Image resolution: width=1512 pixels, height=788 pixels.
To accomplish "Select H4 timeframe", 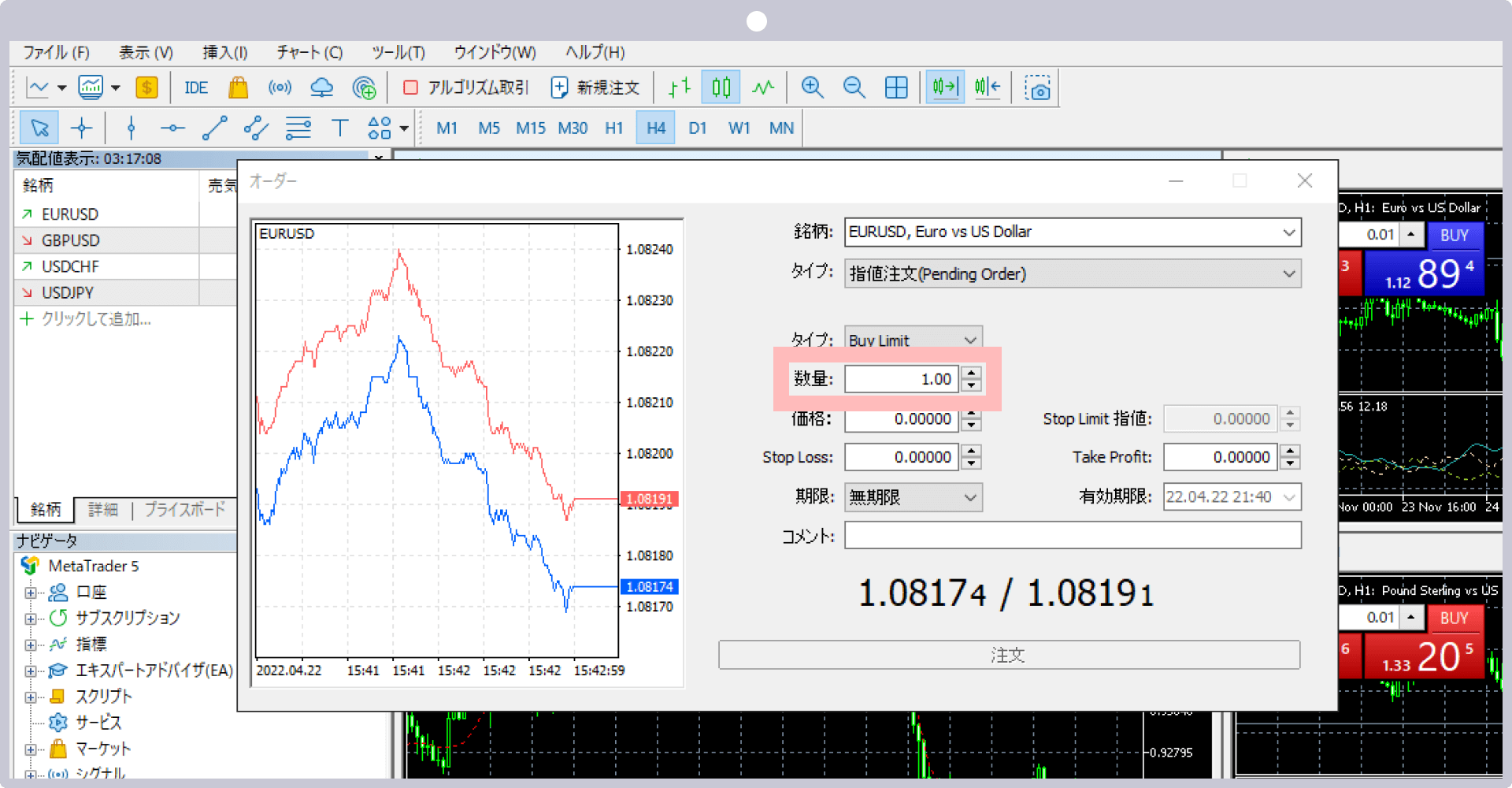I will (x=656, y=128).
